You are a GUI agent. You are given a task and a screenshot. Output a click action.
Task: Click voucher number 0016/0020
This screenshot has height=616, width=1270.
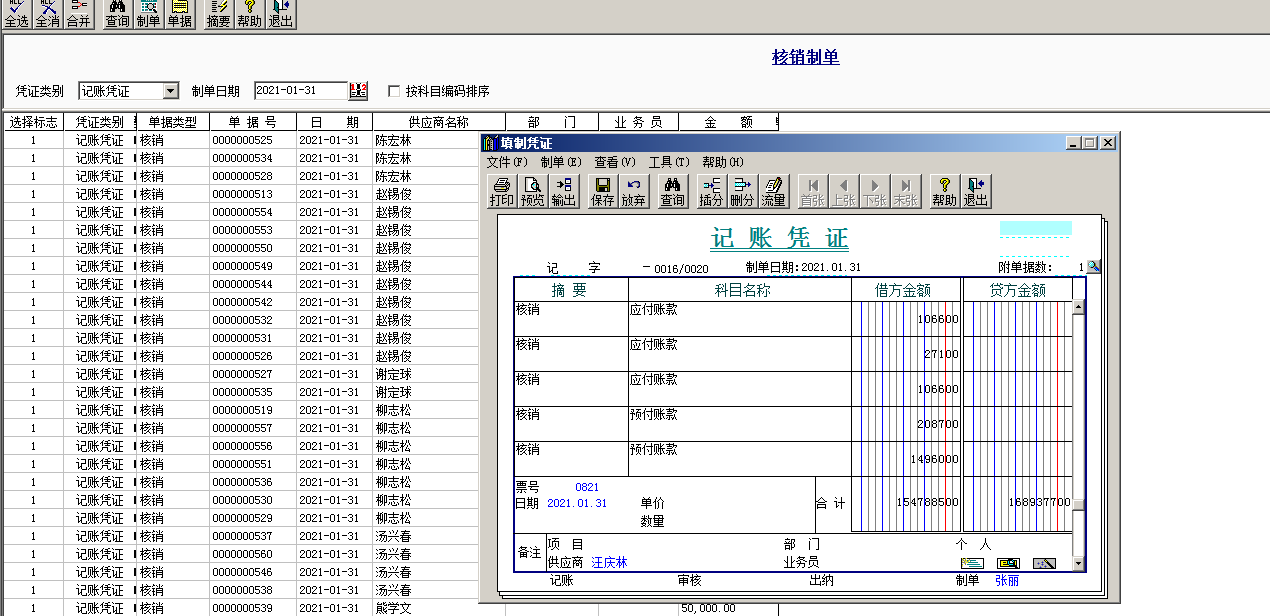pos(681,268)
